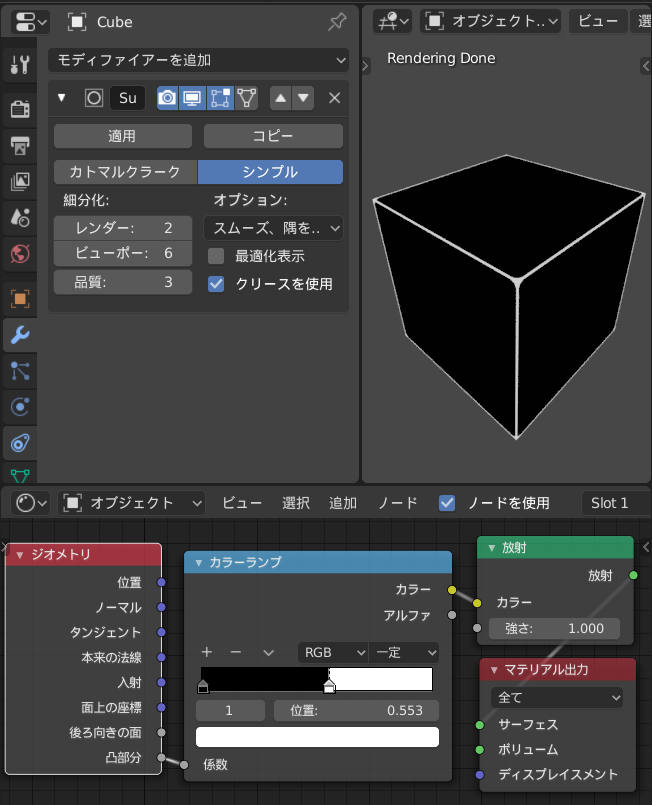Select the シンプル subdivision type

click(270, 171)
